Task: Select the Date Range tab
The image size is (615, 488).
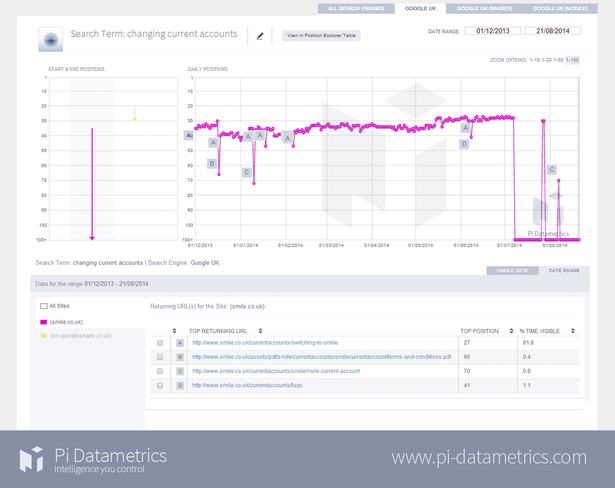Action: (563, 270)
